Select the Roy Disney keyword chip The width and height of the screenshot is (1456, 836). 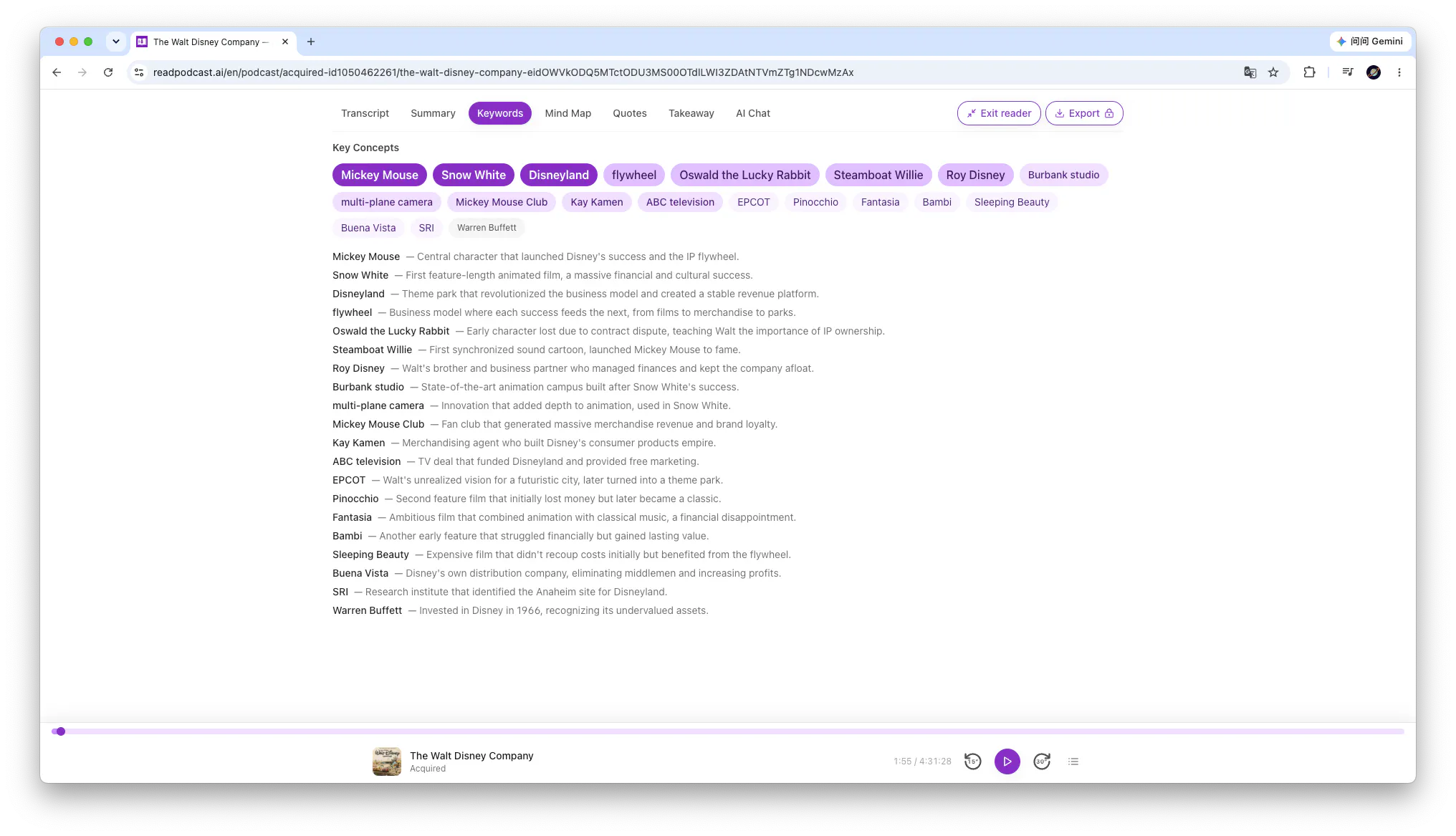click(975, 175)
